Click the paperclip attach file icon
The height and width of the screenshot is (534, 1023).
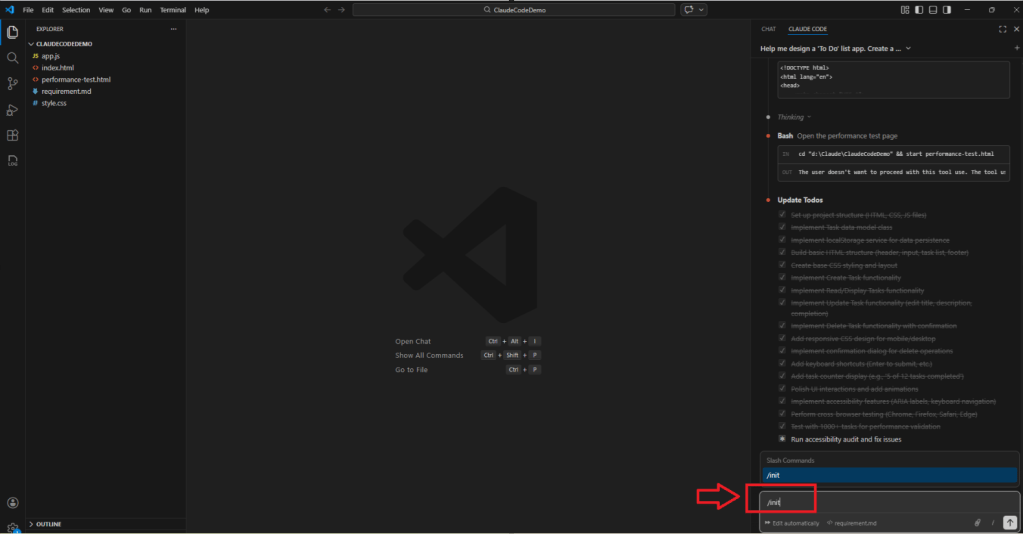point(977,523)
